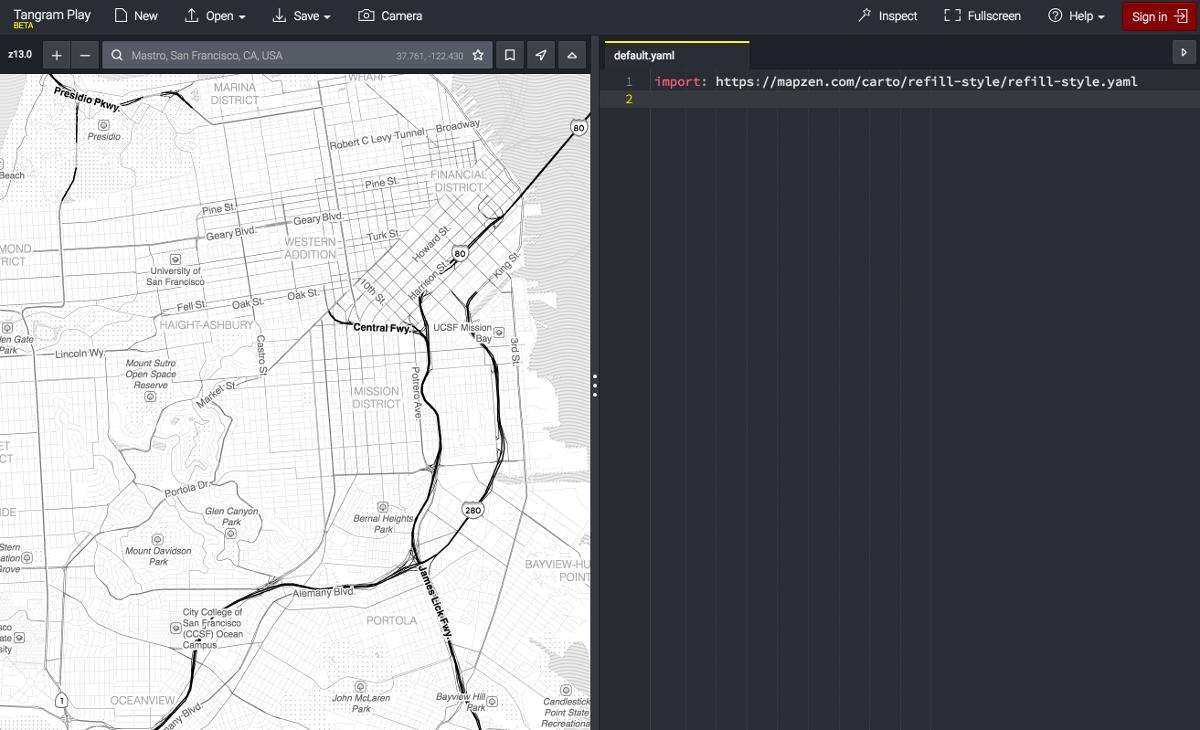The width and height of the screenshot is (1200, 730).
Task: Open the Open dropdown menu
Action: tap(215, 16)
